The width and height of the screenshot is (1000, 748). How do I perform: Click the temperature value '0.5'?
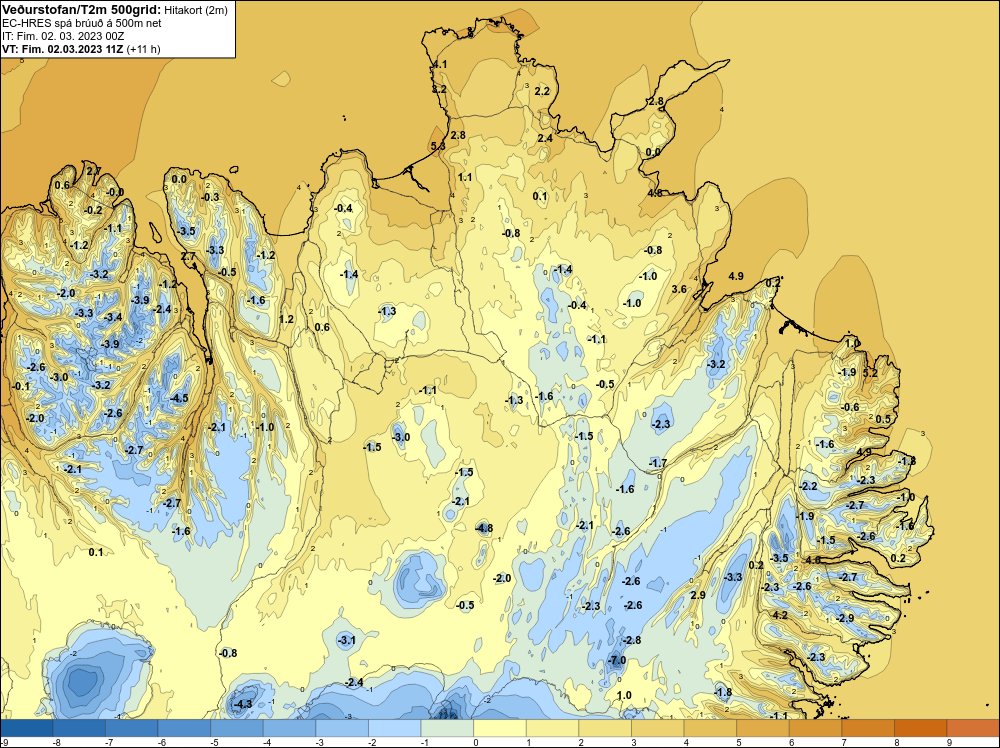[883, 419]
